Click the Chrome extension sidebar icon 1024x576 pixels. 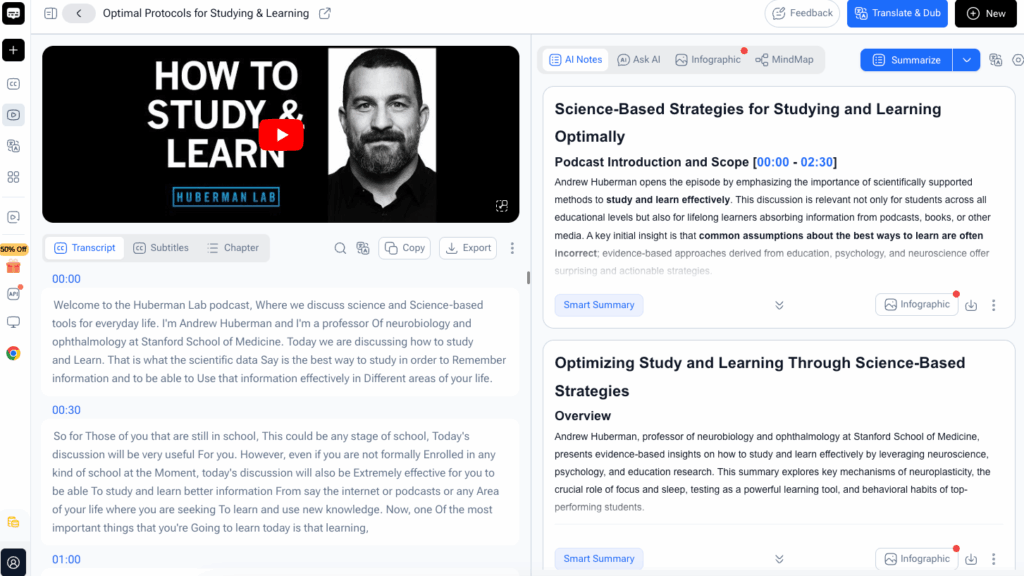coord(13,353)
